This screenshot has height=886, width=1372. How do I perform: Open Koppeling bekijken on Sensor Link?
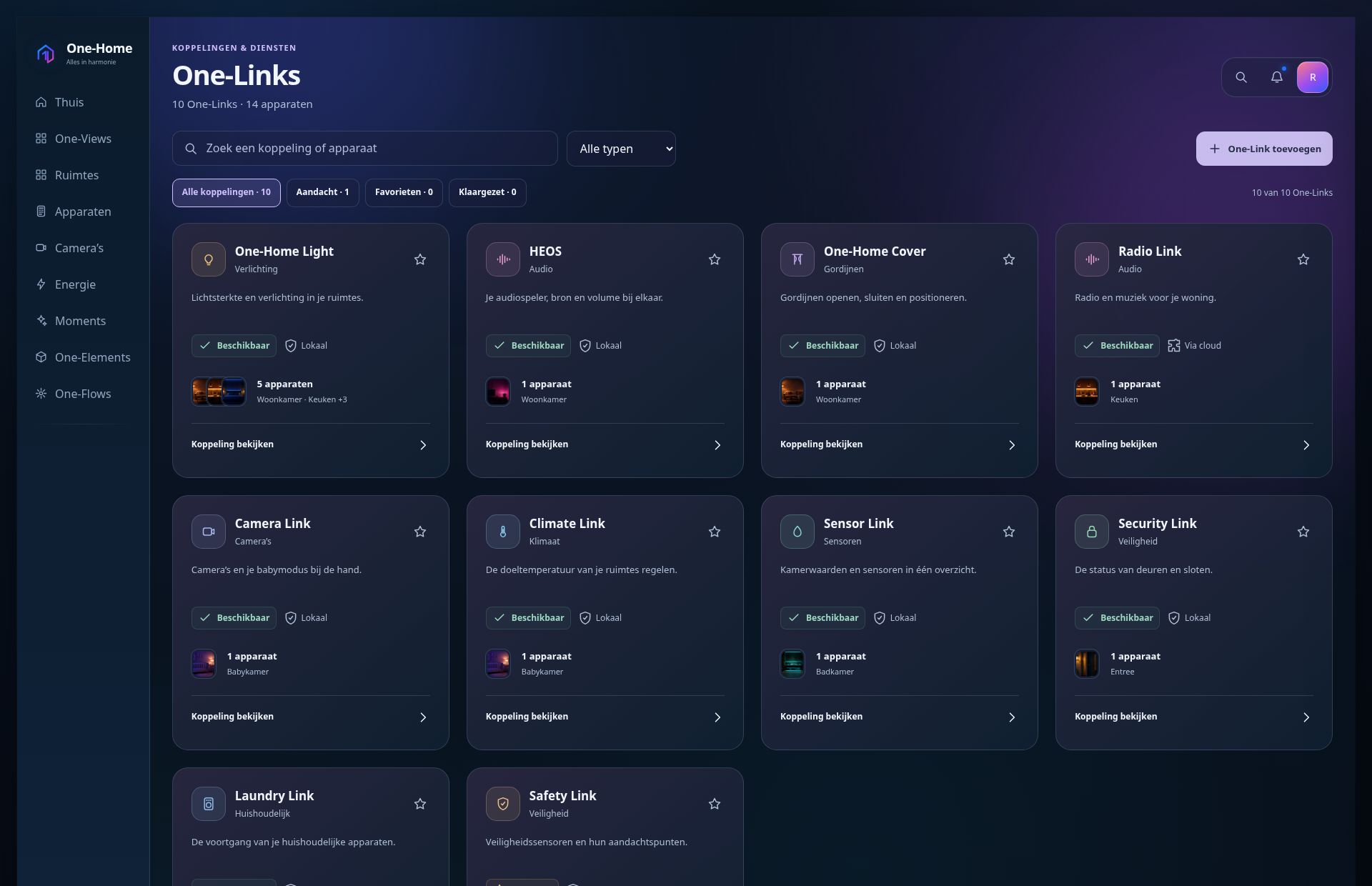click(x=821, y=717)
